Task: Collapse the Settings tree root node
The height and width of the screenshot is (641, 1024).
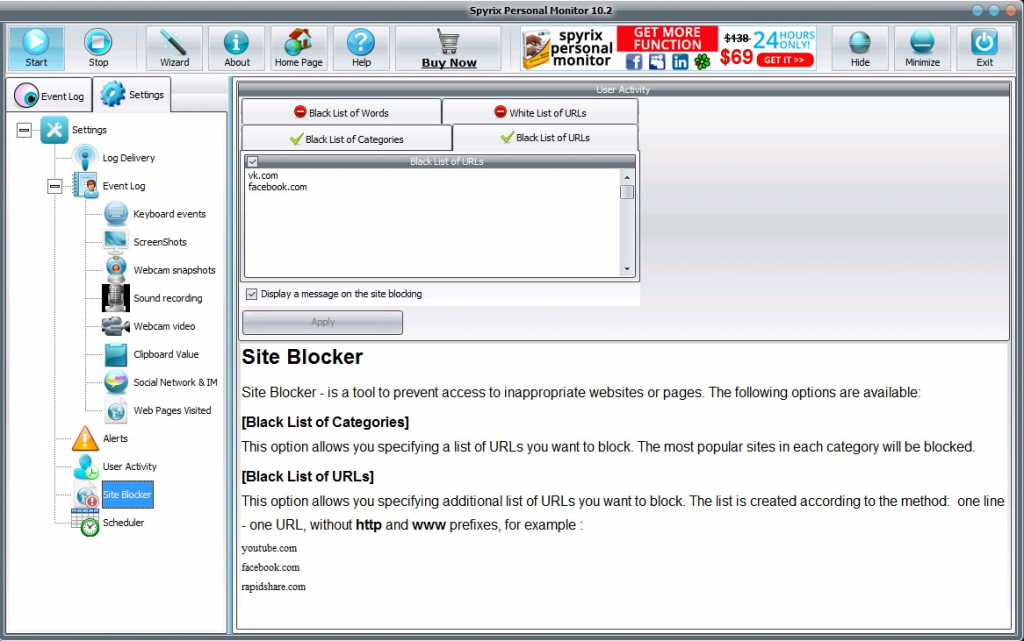Action: pyautogui.click(x=24, y=130)
